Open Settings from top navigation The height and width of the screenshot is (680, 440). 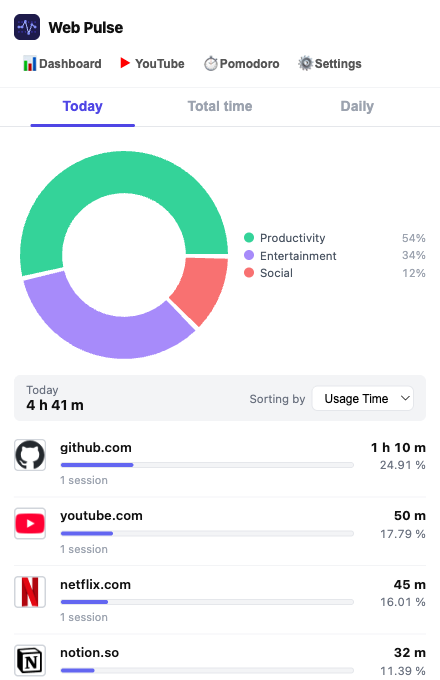click(x=330, y=64)
